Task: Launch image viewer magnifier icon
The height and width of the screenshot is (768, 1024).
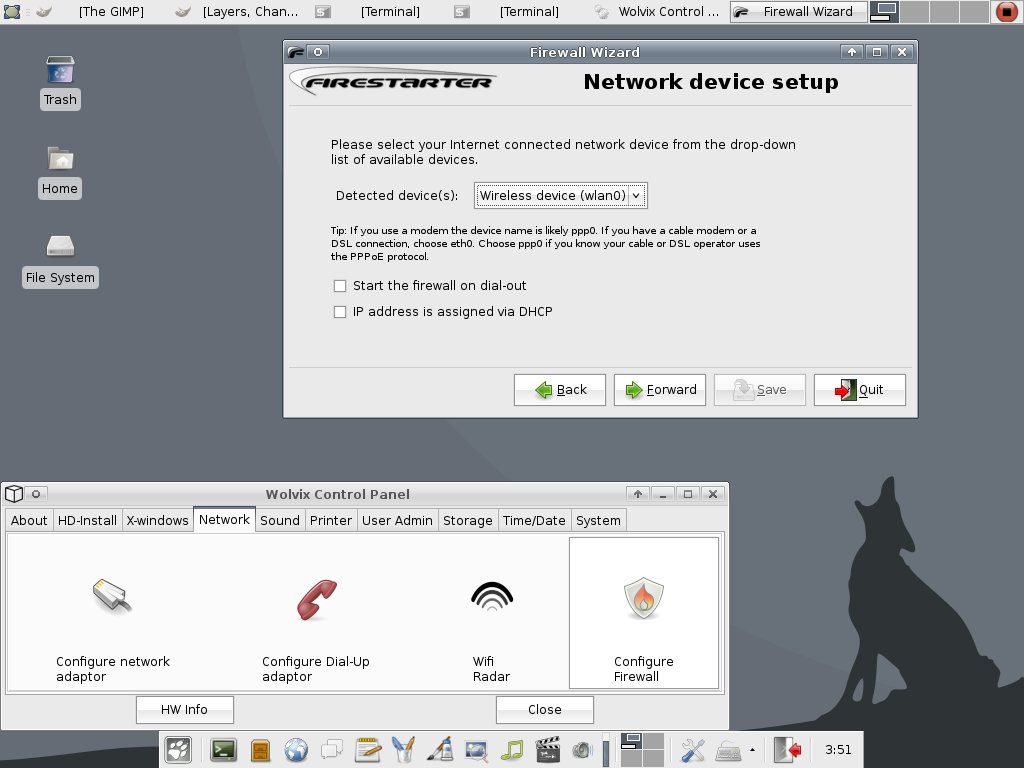Action: click(x=476, y=750)
